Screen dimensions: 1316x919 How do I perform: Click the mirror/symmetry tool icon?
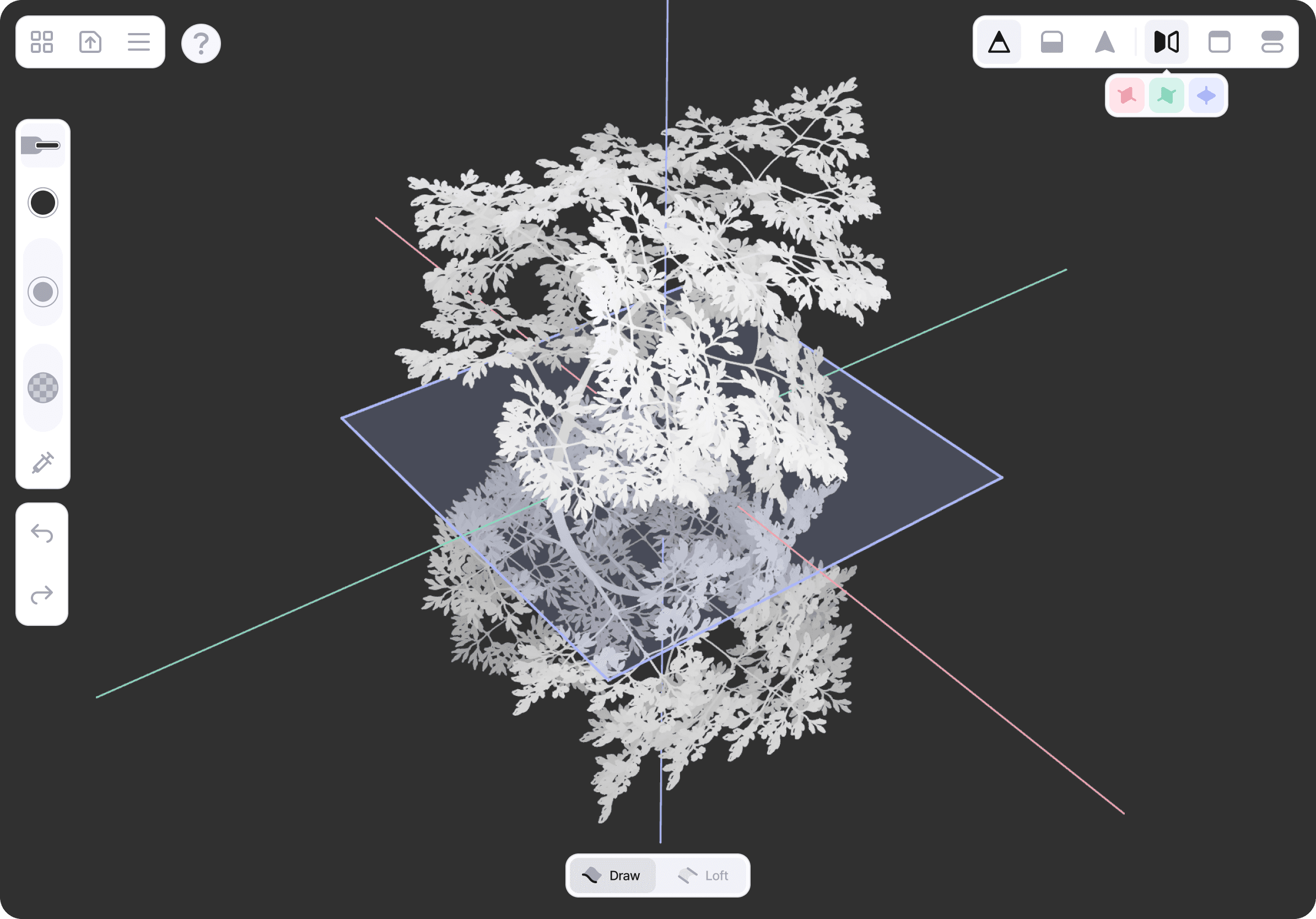pyautogui.click(x=1163, y=41)
